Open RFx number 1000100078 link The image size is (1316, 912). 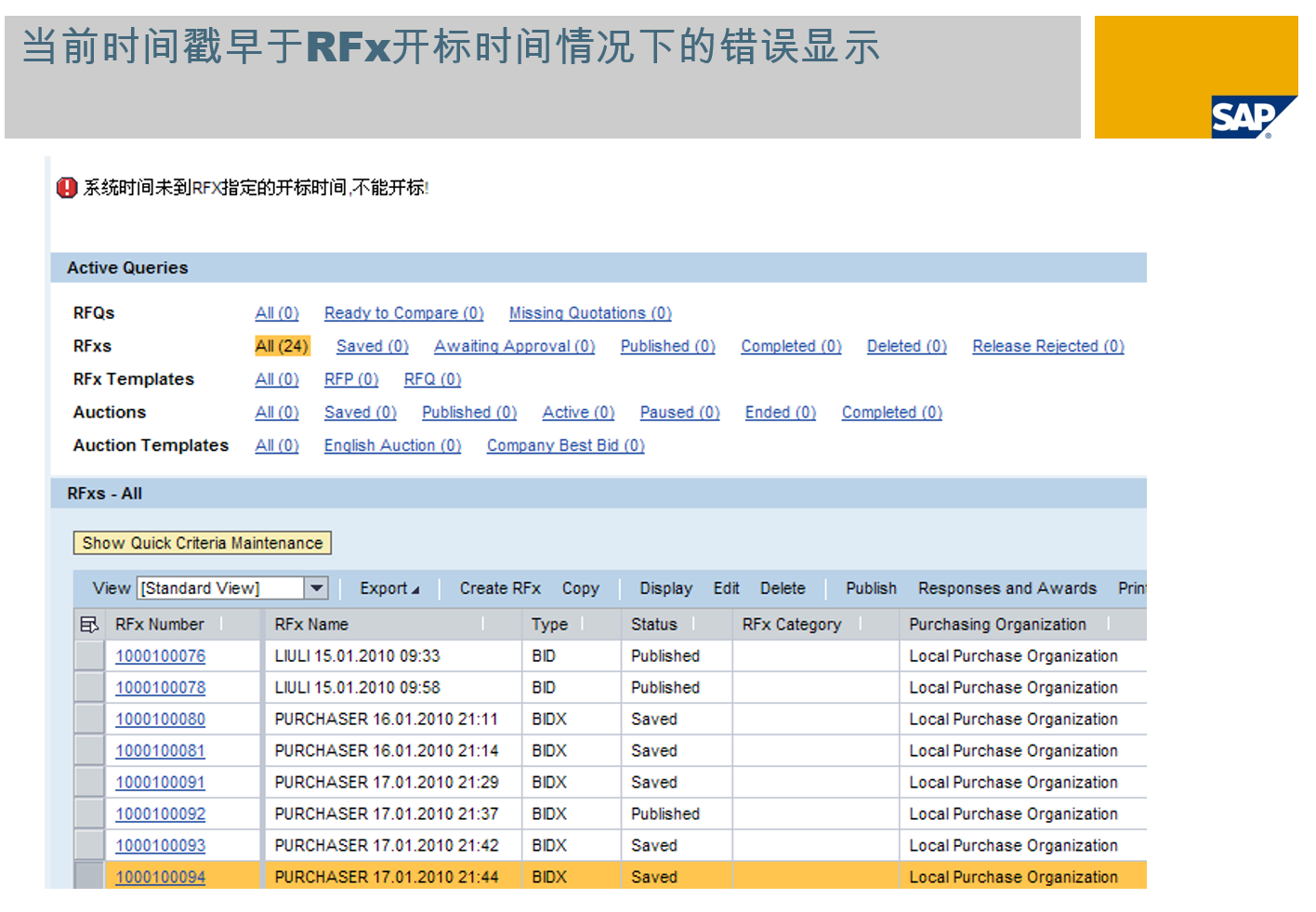(161, 688)
